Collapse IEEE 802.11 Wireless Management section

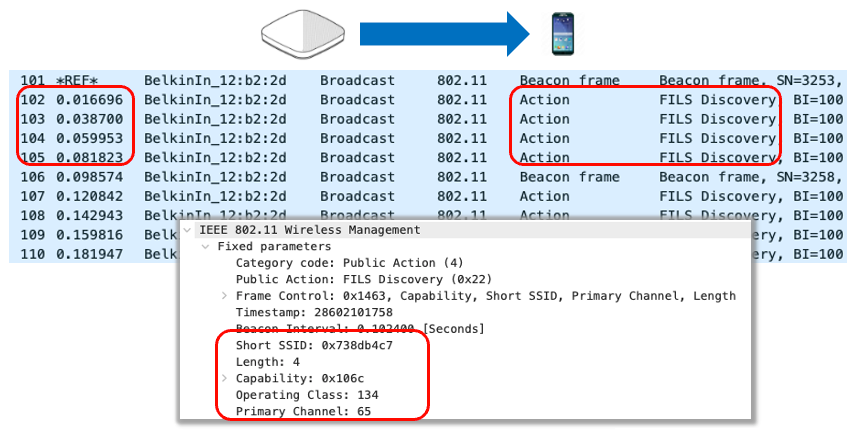pyautogui.click(x=189, y=230)
